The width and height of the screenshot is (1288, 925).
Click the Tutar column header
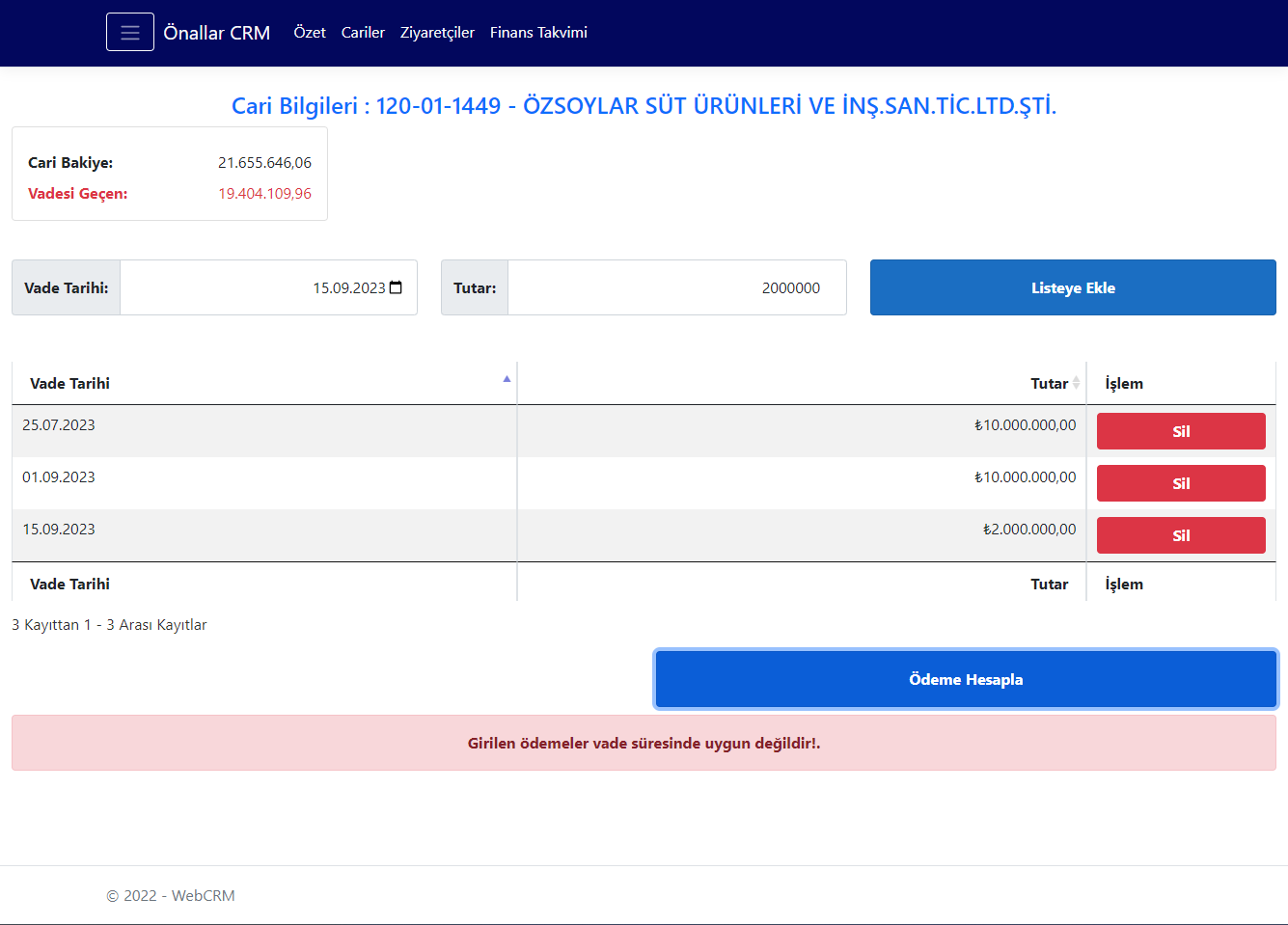coord(802,383)
